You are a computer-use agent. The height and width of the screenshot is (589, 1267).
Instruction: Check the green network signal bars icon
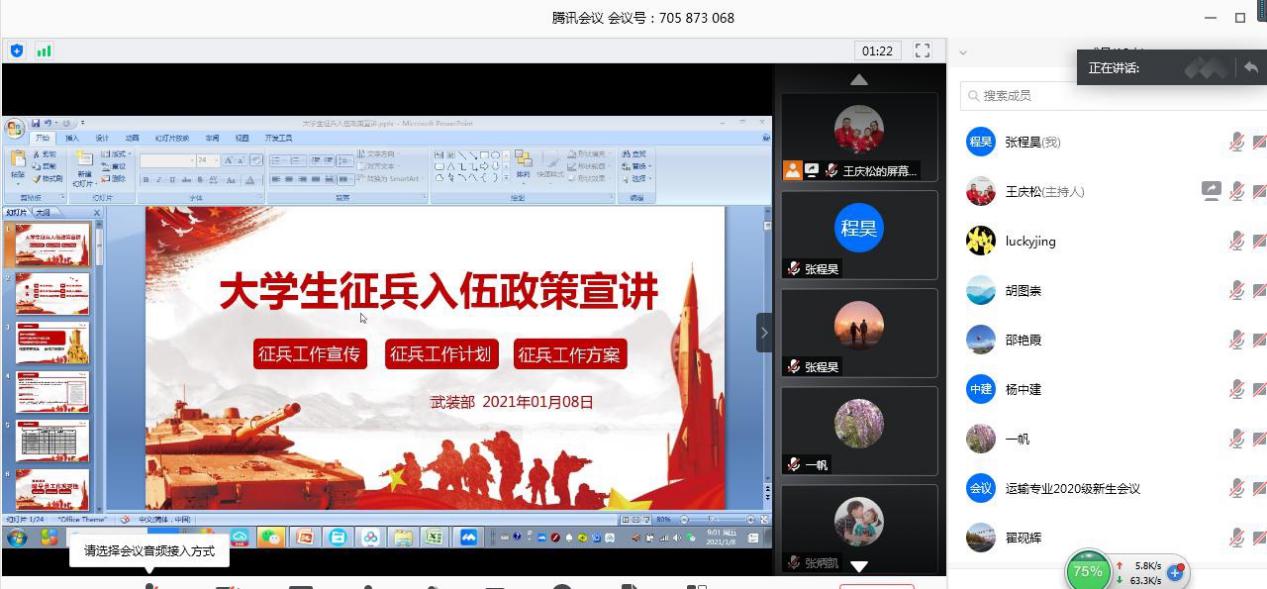[44, 50]
